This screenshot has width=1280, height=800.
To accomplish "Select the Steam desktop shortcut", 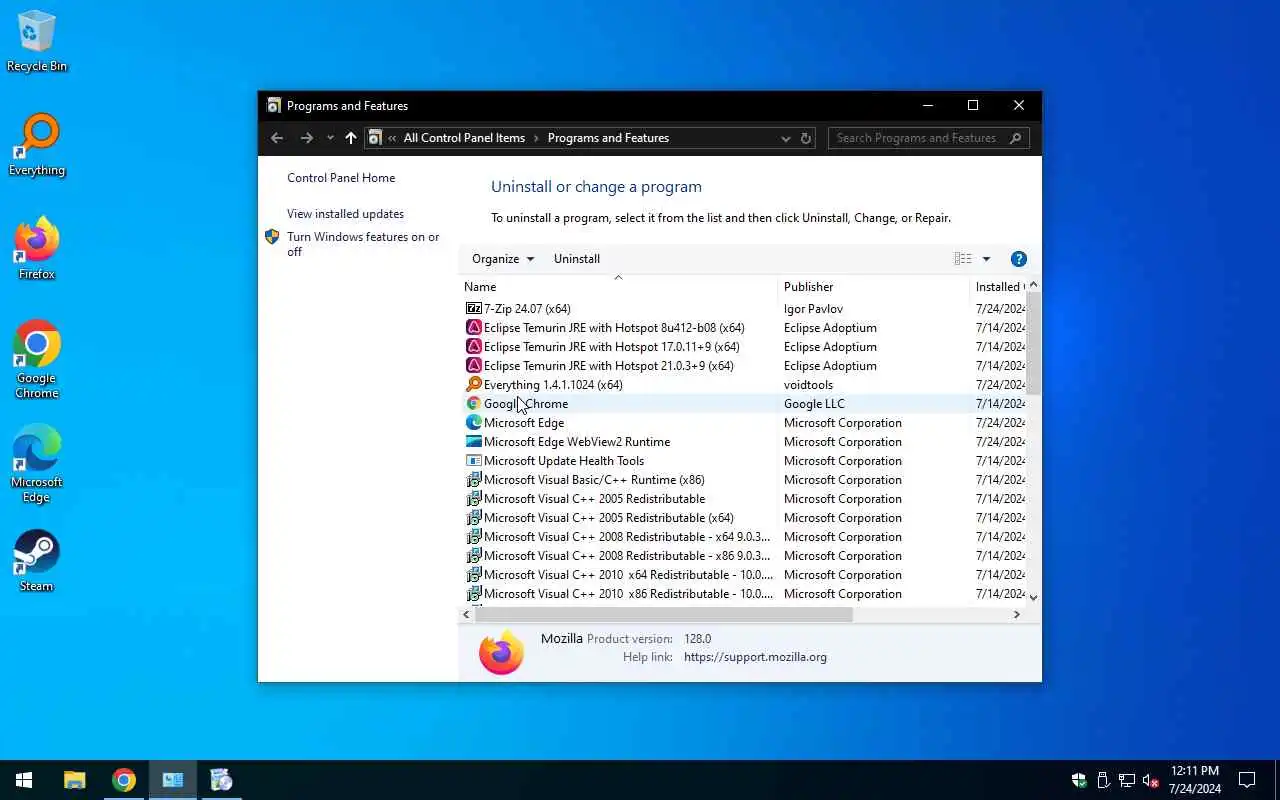I will [x=37, y=561].
